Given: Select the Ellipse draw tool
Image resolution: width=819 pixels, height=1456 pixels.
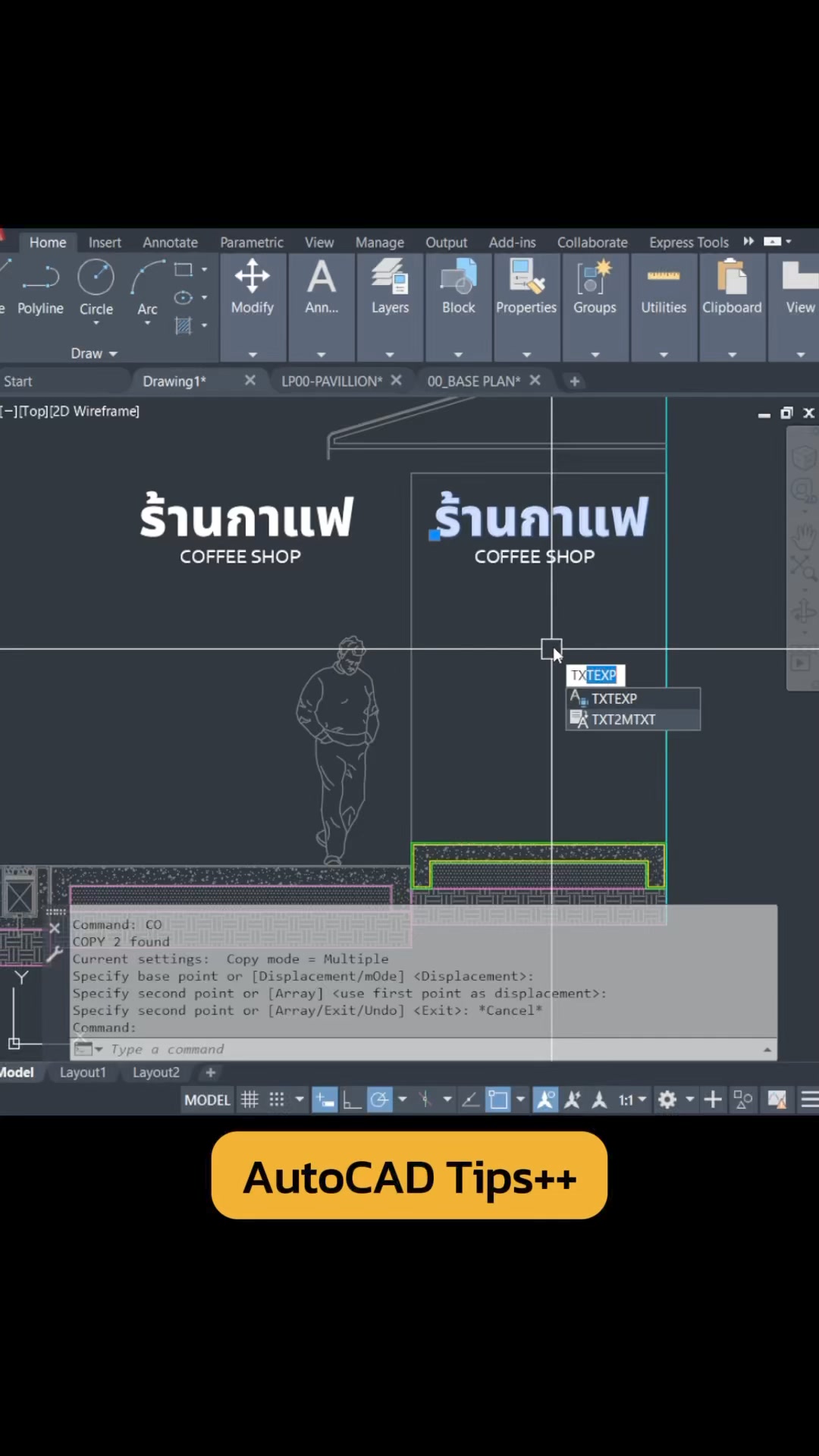Looking at the screenshot, I should pyautogui.click(x=184, y=297).
